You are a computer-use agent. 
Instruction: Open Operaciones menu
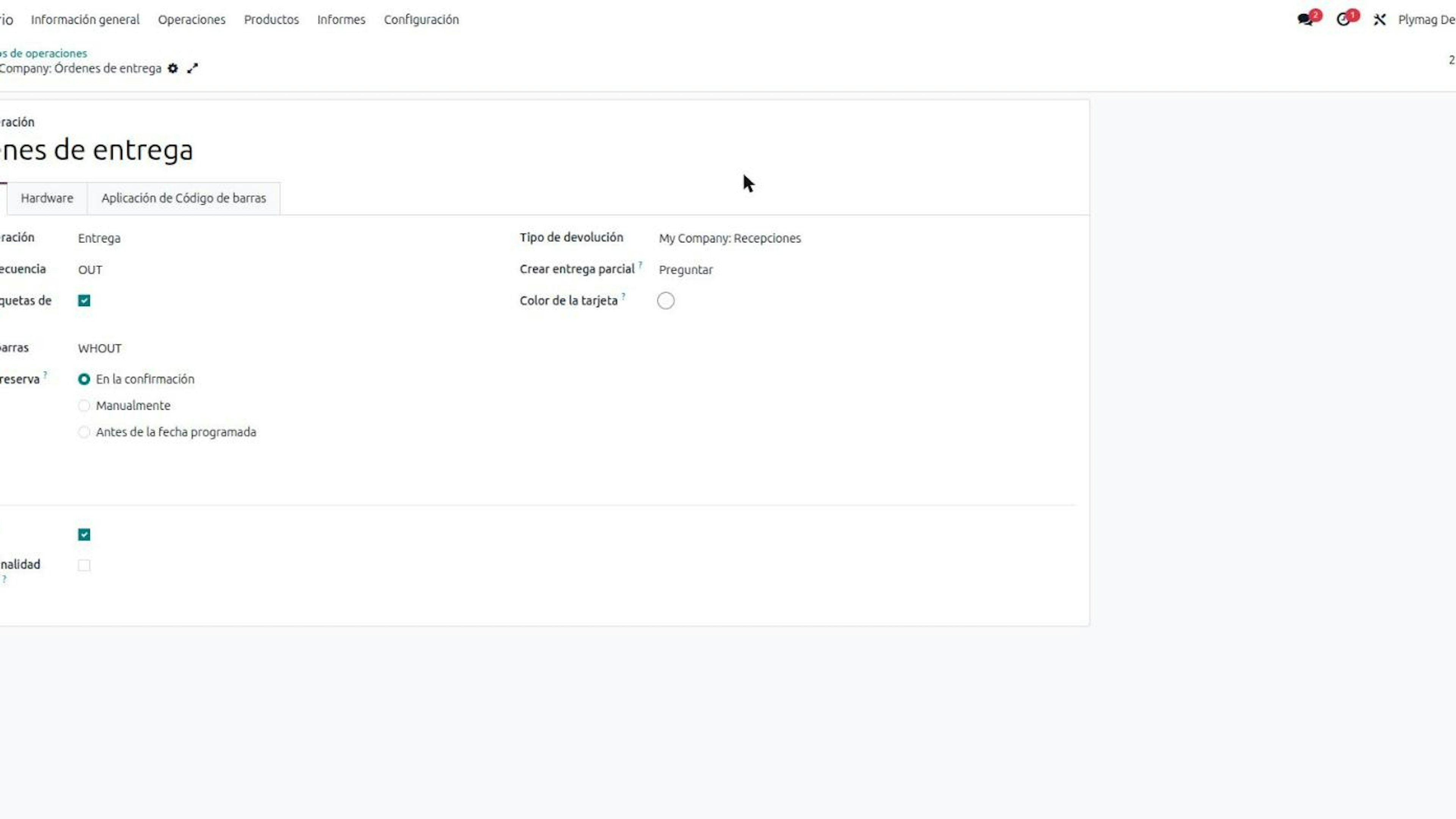191,20
